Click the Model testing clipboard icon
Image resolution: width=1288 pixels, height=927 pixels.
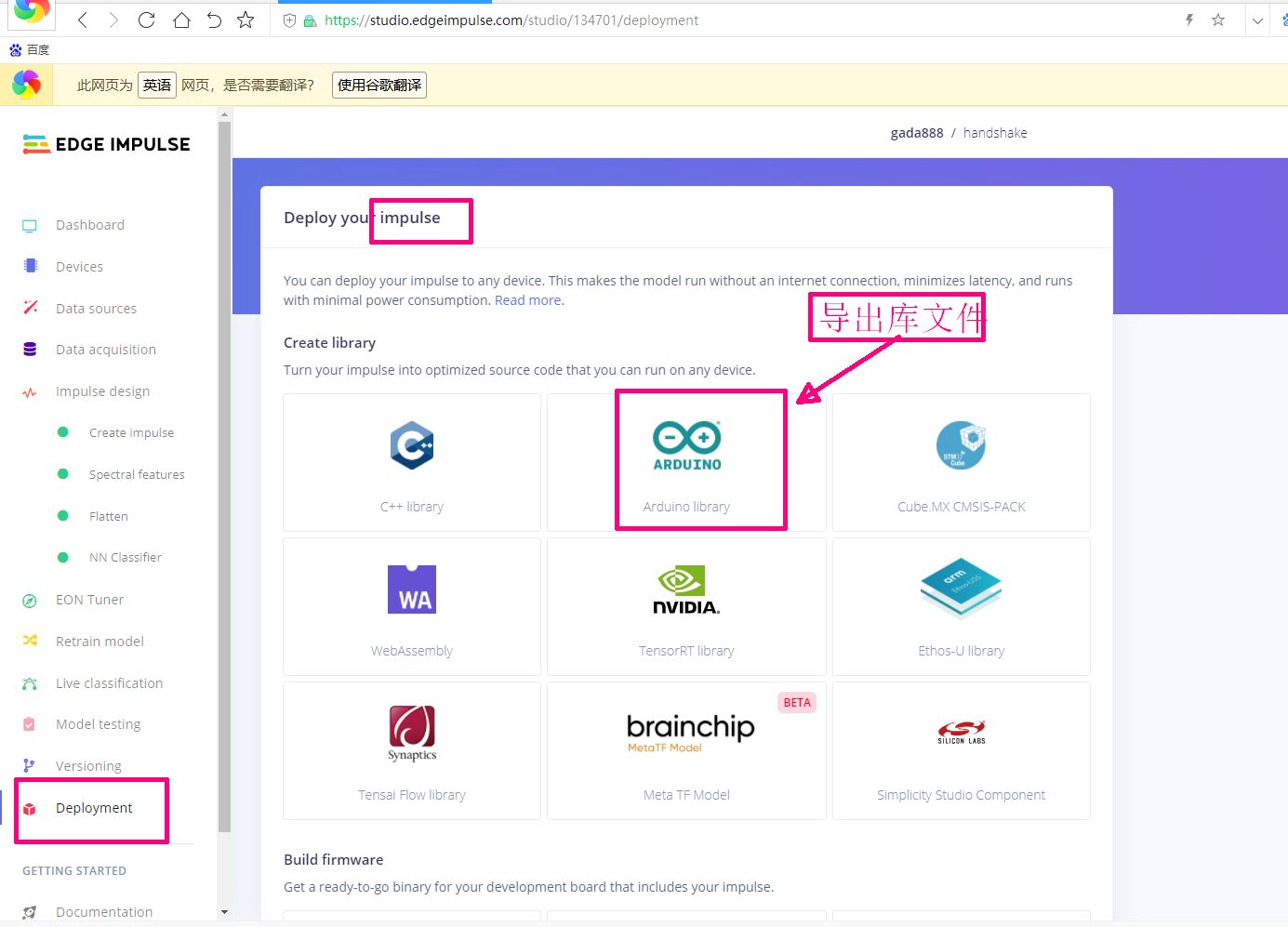pyautogui.click(x=30, y=724)
